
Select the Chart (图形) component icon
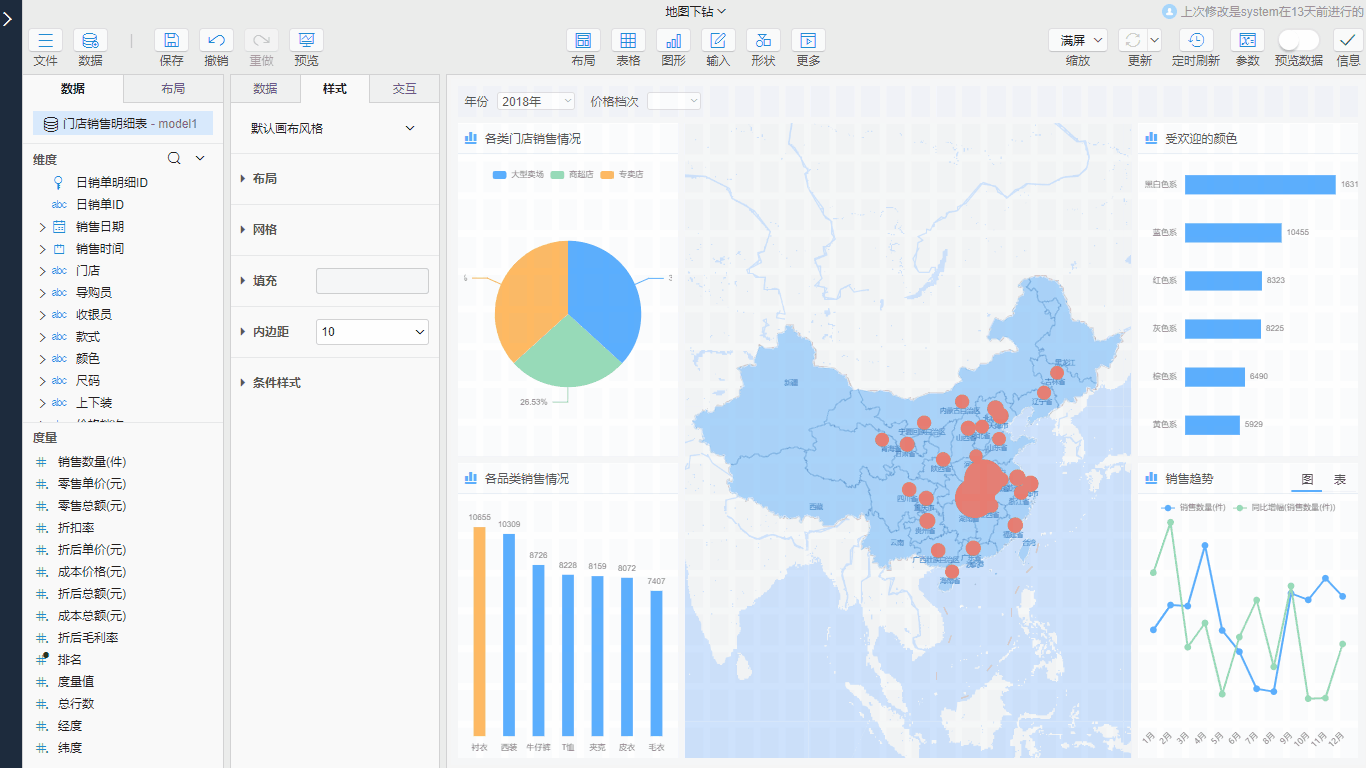(x=673, y=41)
